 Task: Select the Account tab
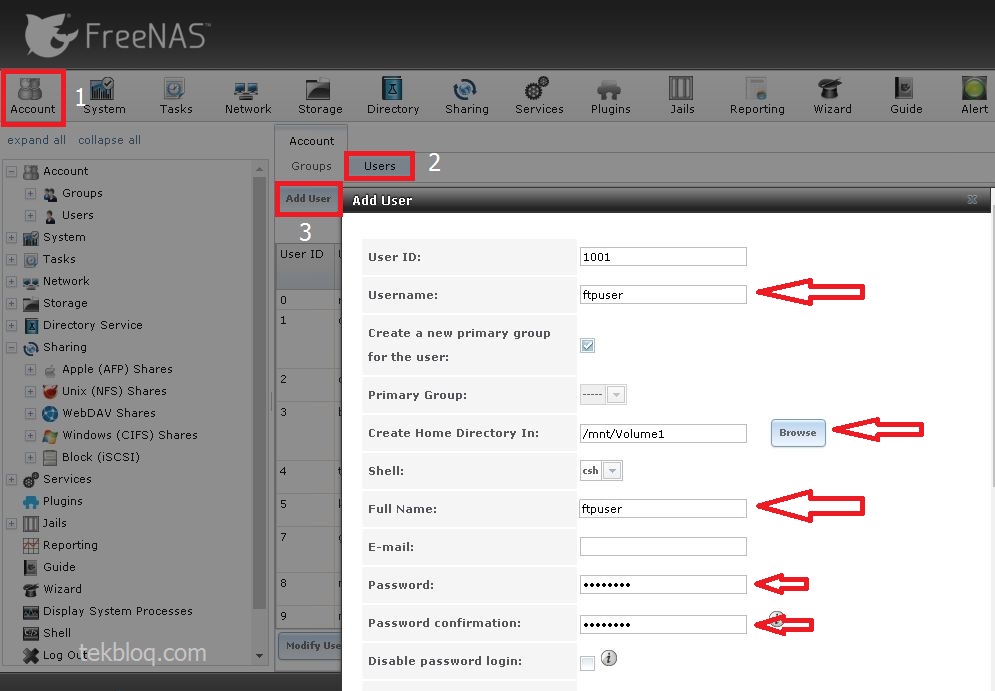point(311,140)
